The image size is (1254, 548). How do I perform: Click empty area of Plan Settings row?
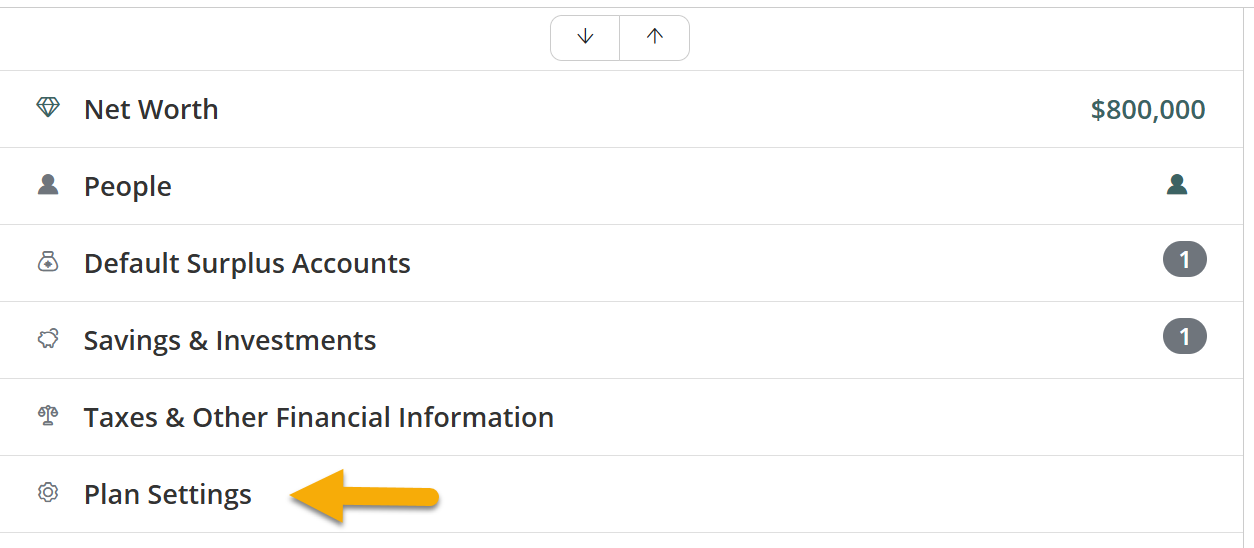[x=800, y=494]
